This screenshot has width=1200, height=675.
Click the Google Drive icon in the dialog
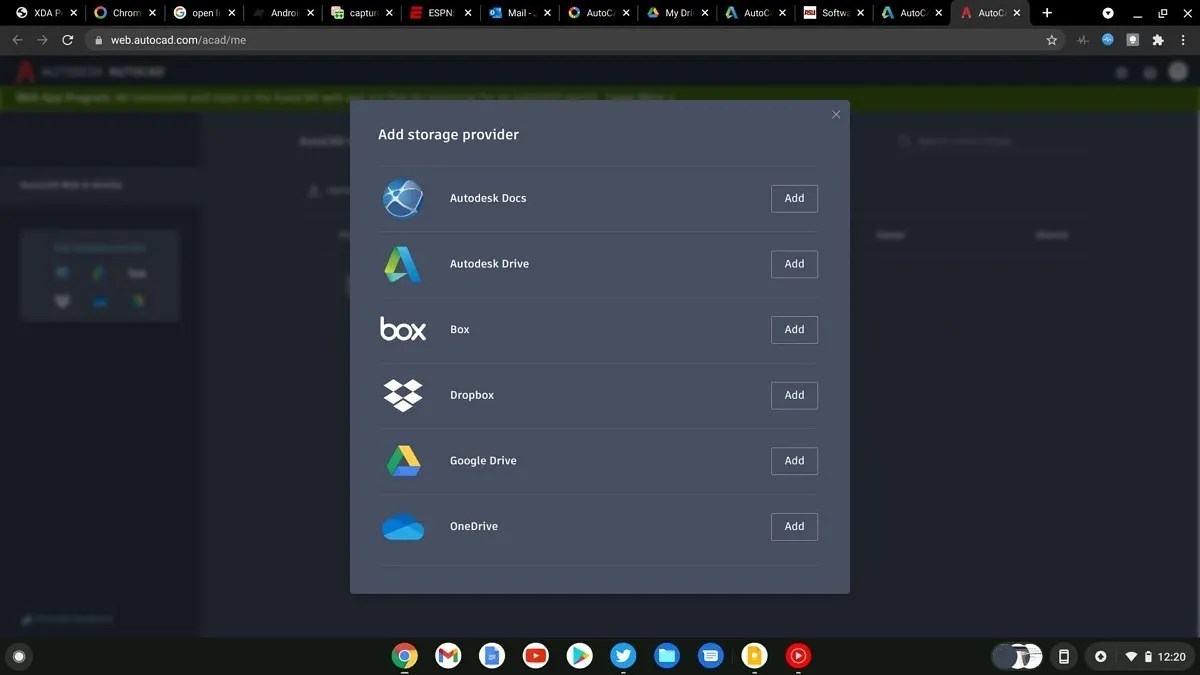click(403, 460)
